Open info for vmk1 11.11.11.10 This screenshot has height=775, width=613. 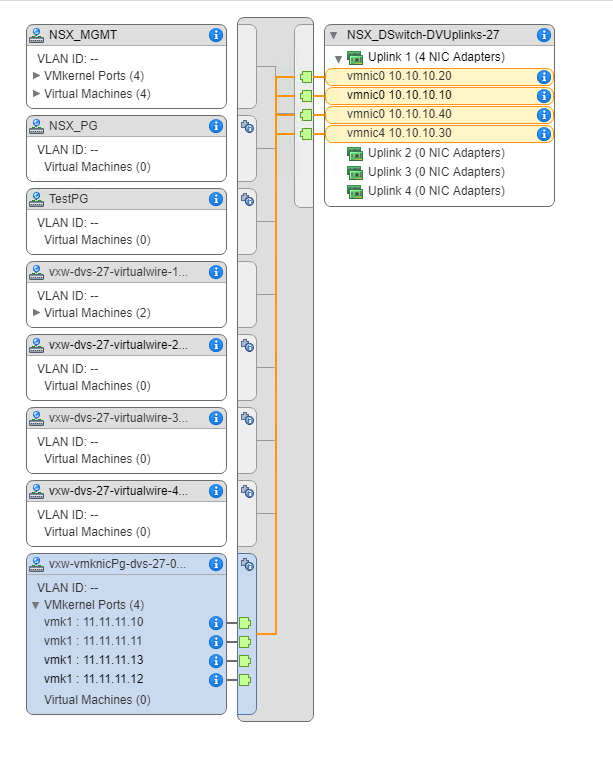[216, 623]
